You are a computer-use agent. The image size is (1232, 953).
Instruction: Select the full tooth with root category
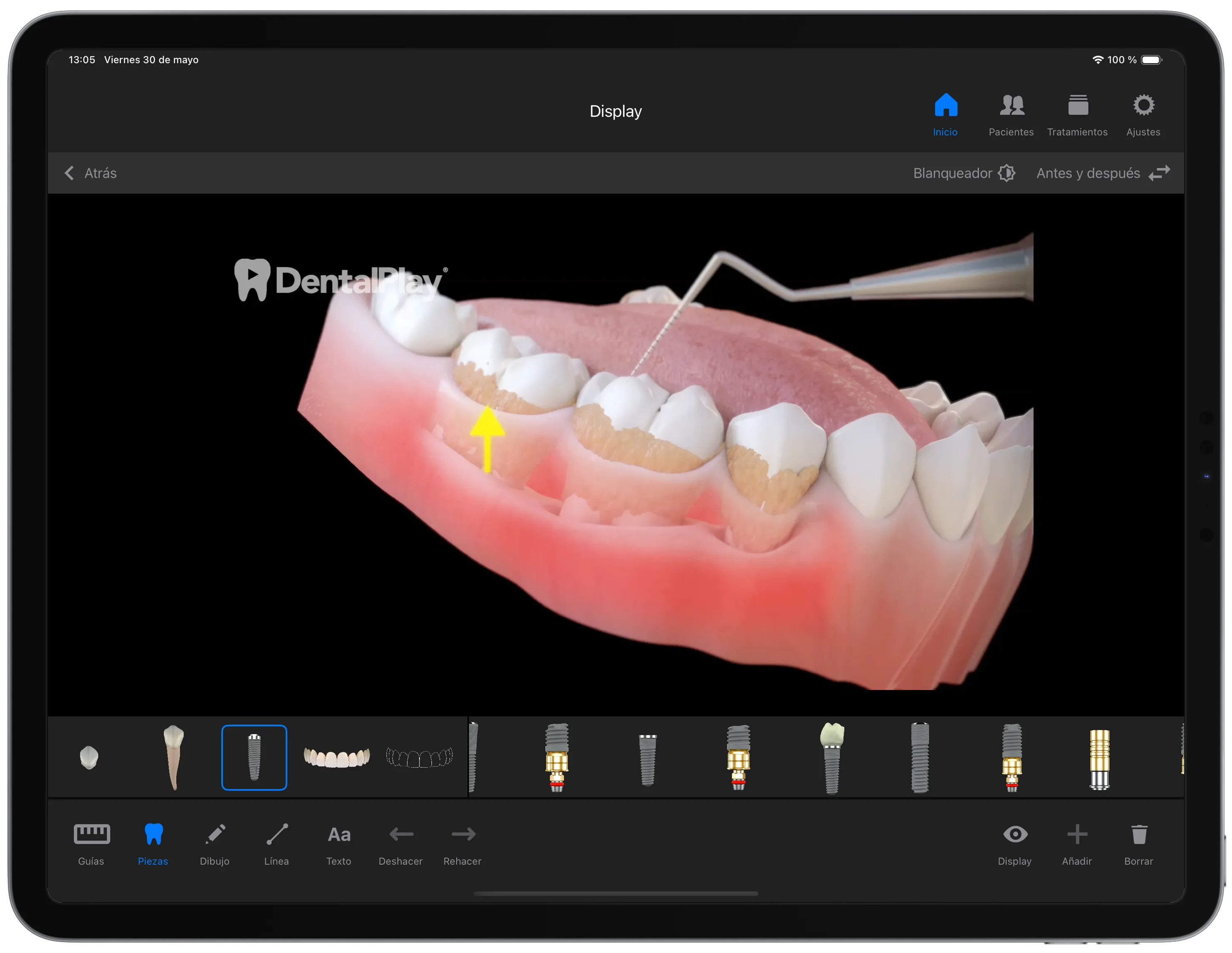174,757
